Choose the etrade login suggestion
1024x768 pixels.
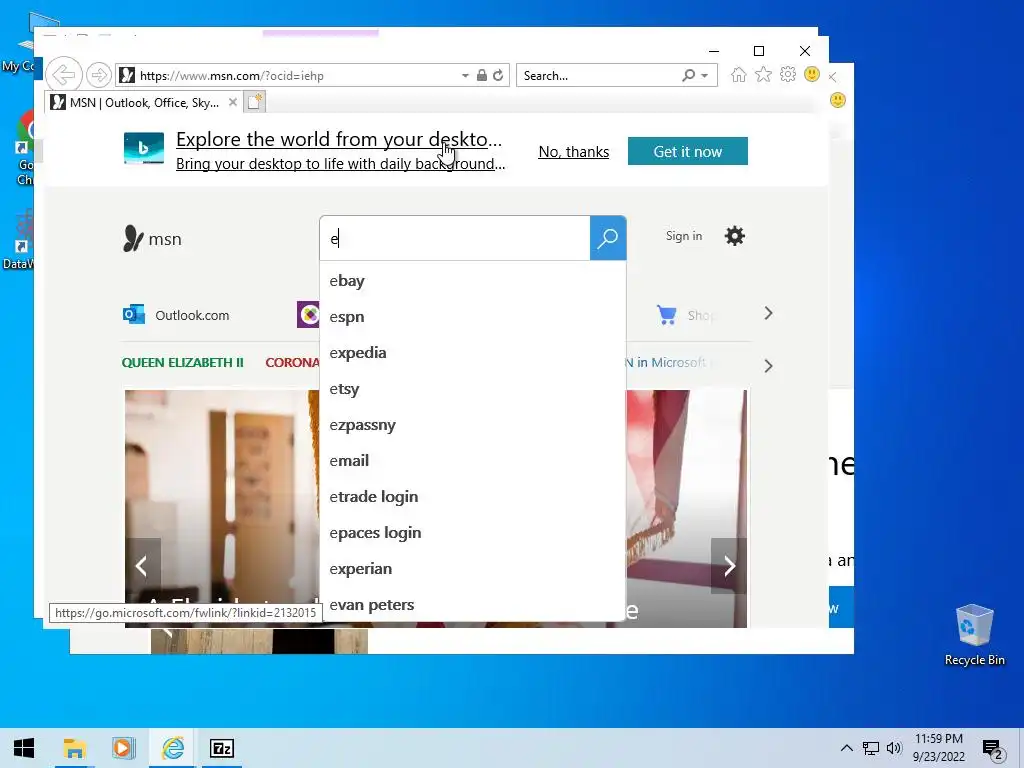point(473,496)
